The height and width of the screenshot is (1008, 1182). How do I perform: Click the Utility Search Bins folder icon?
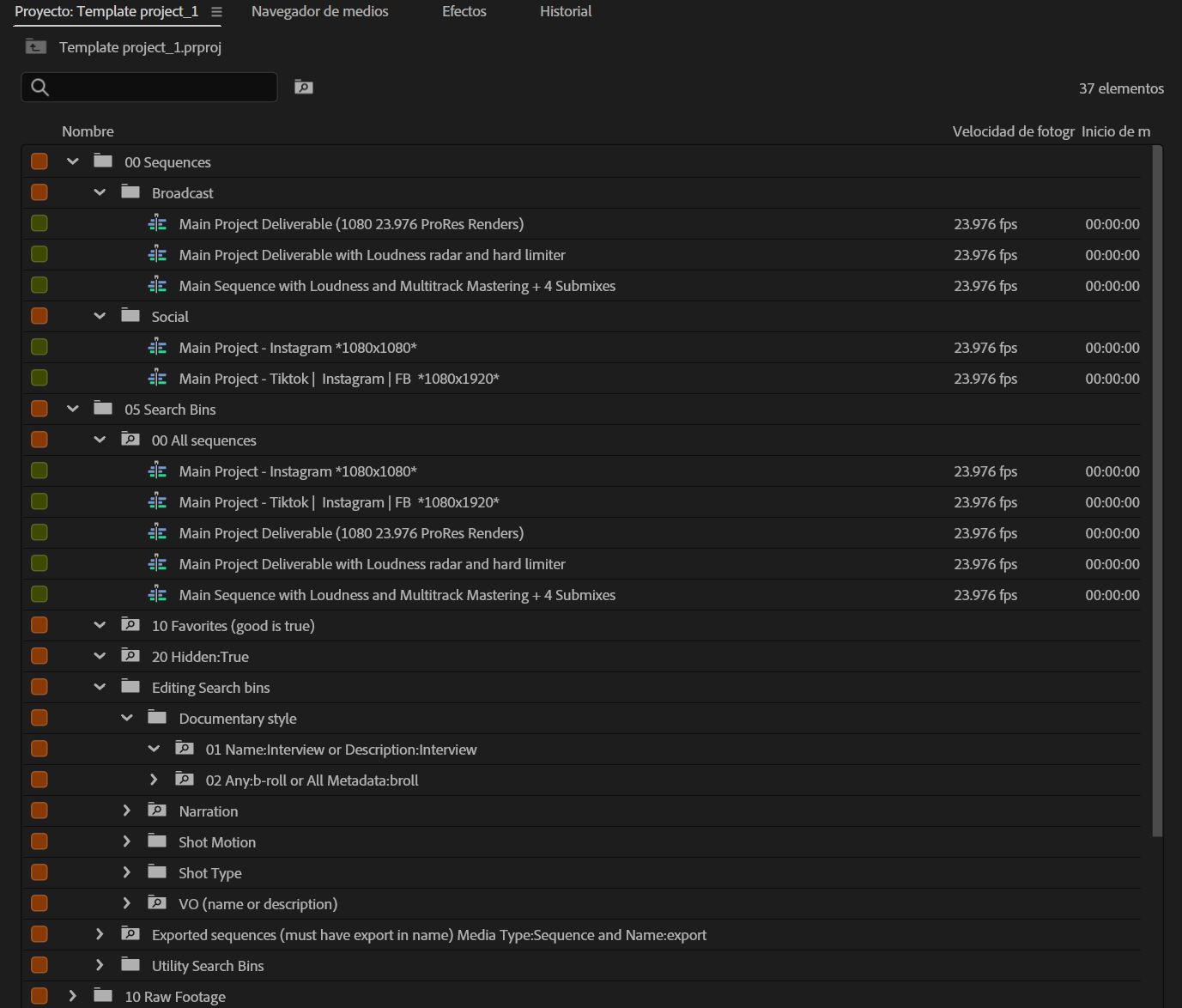click(130, 964)
